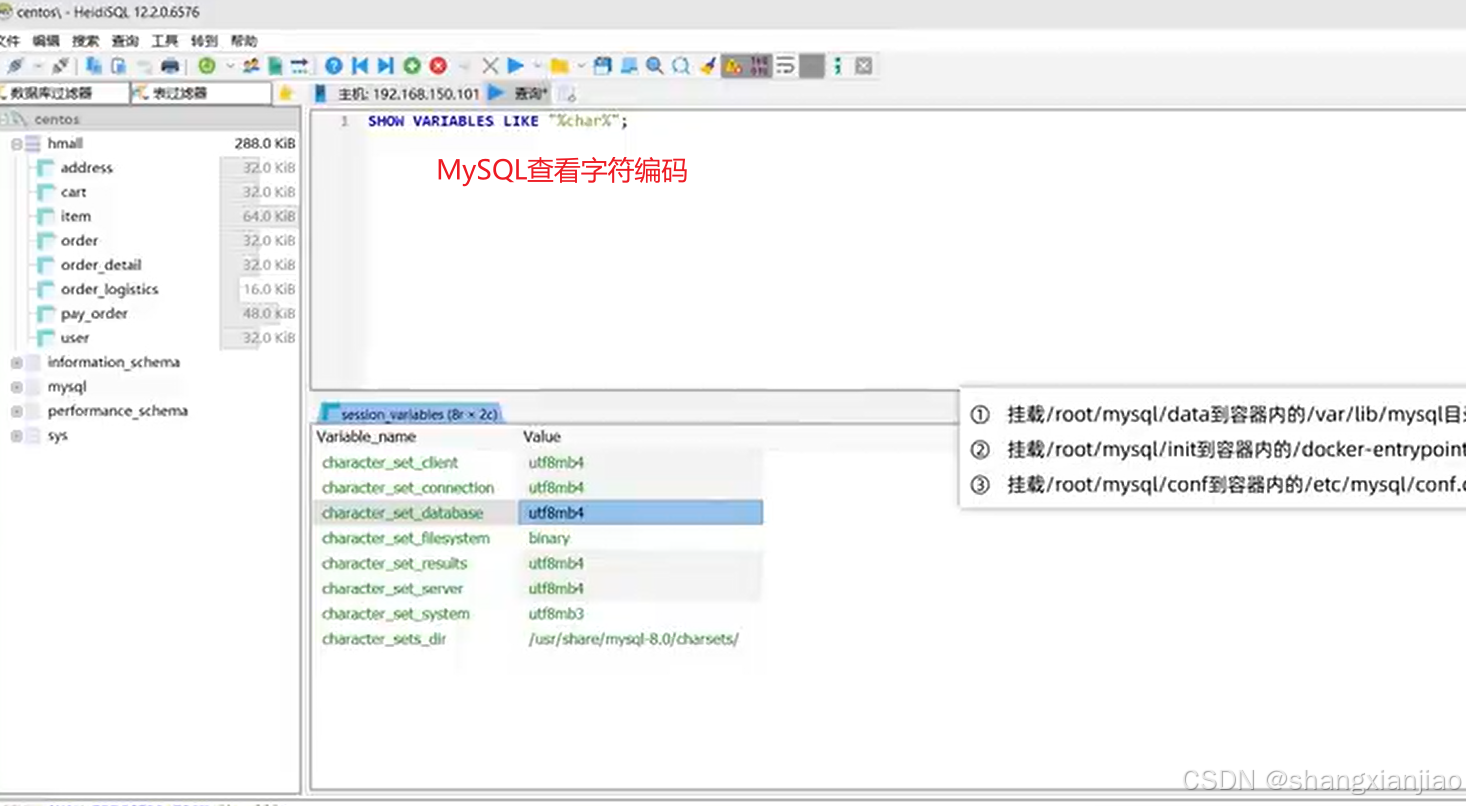Open the load file folder dropdown arrow
The height and width of the screenshot is (806, 1466).
click(582, 65)
